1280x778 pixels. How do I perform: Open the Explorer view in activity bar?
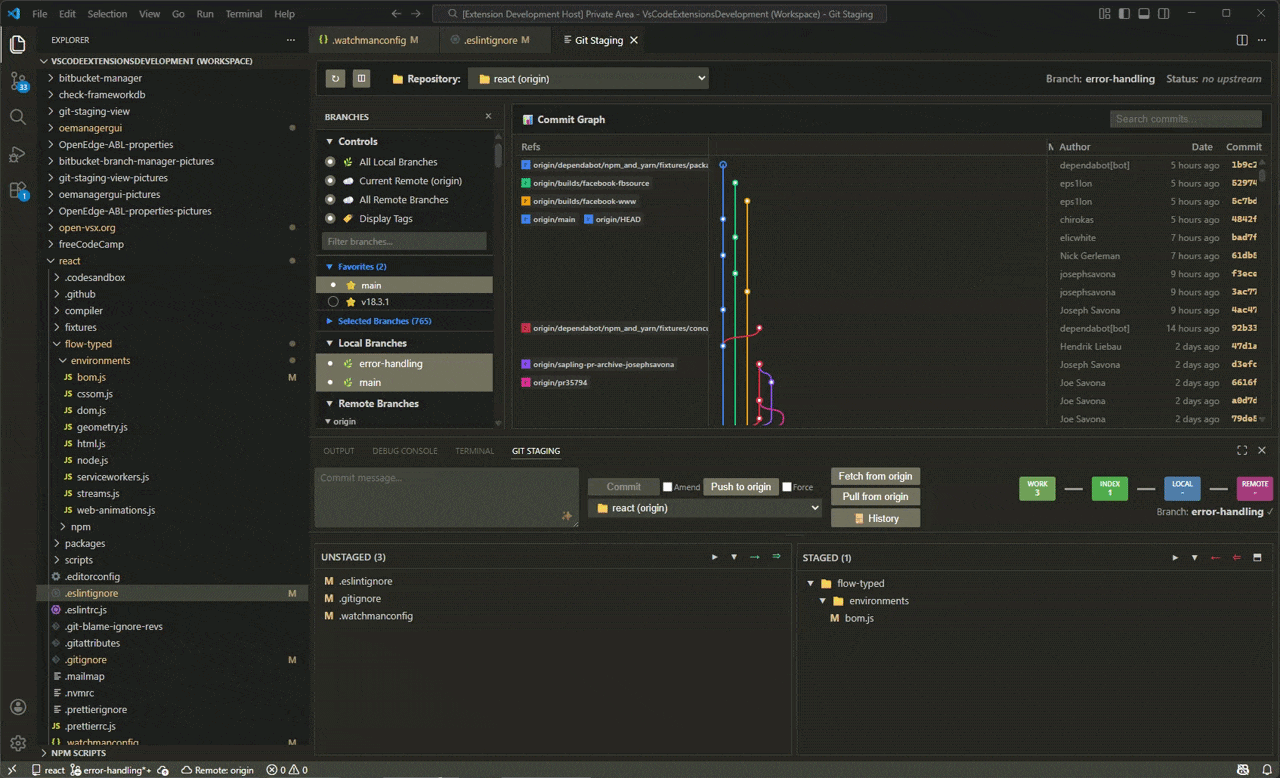point(17,45)
